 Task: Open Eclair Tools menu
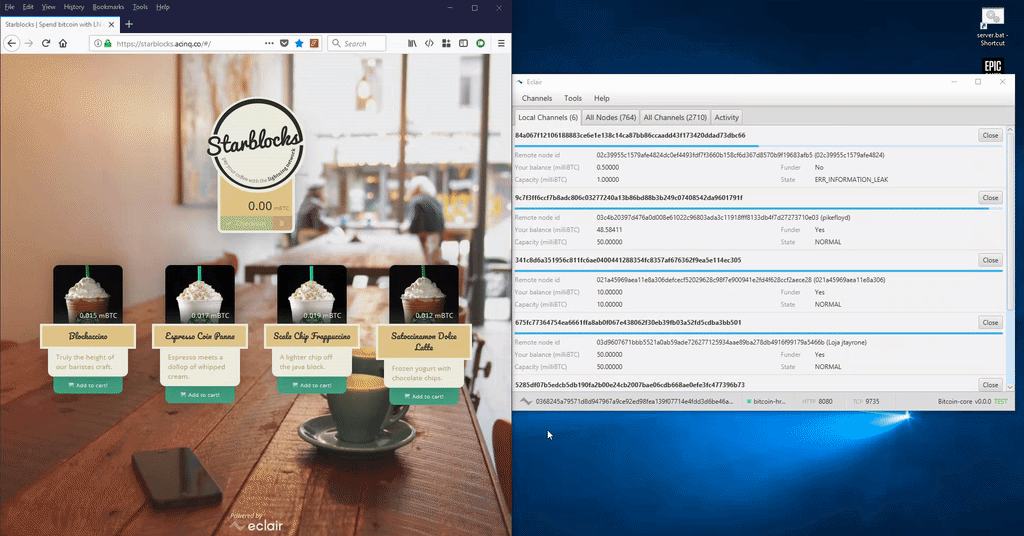(x=573, y=98)
